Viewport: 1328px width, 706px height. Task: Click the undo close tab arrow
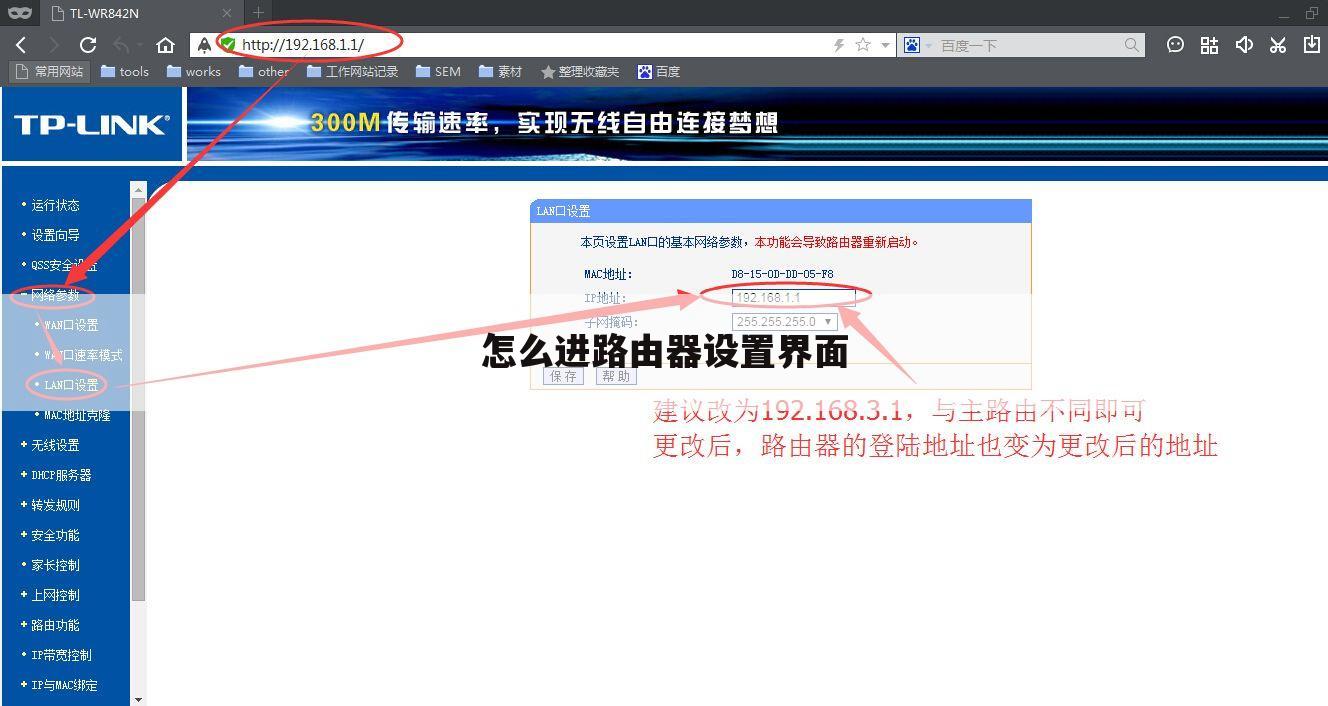[x=122, y=45]
